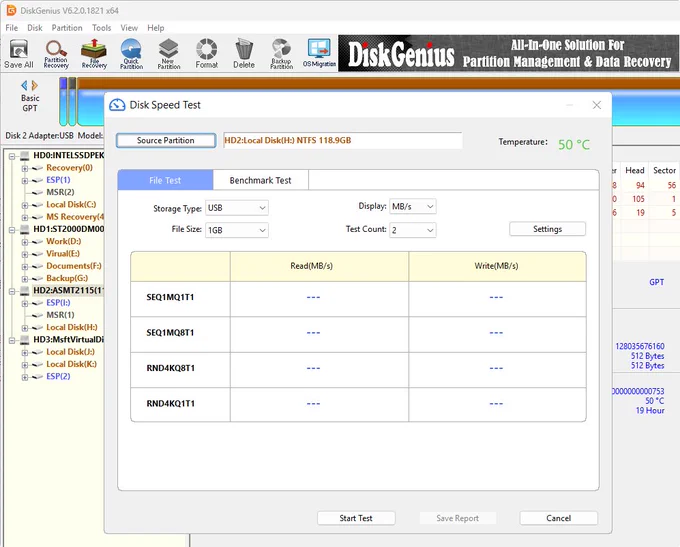Select MSR(1) under HD2 in tree
The height and width of the screenshot is (547, 680).
click(60, 315)
